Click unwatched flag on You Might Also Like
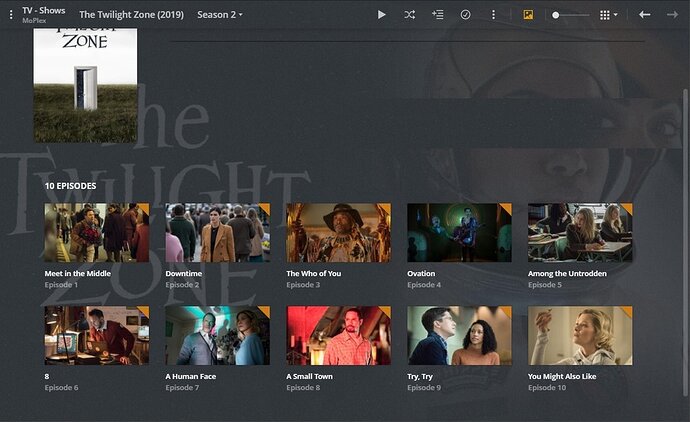 [x=627, y=311]
